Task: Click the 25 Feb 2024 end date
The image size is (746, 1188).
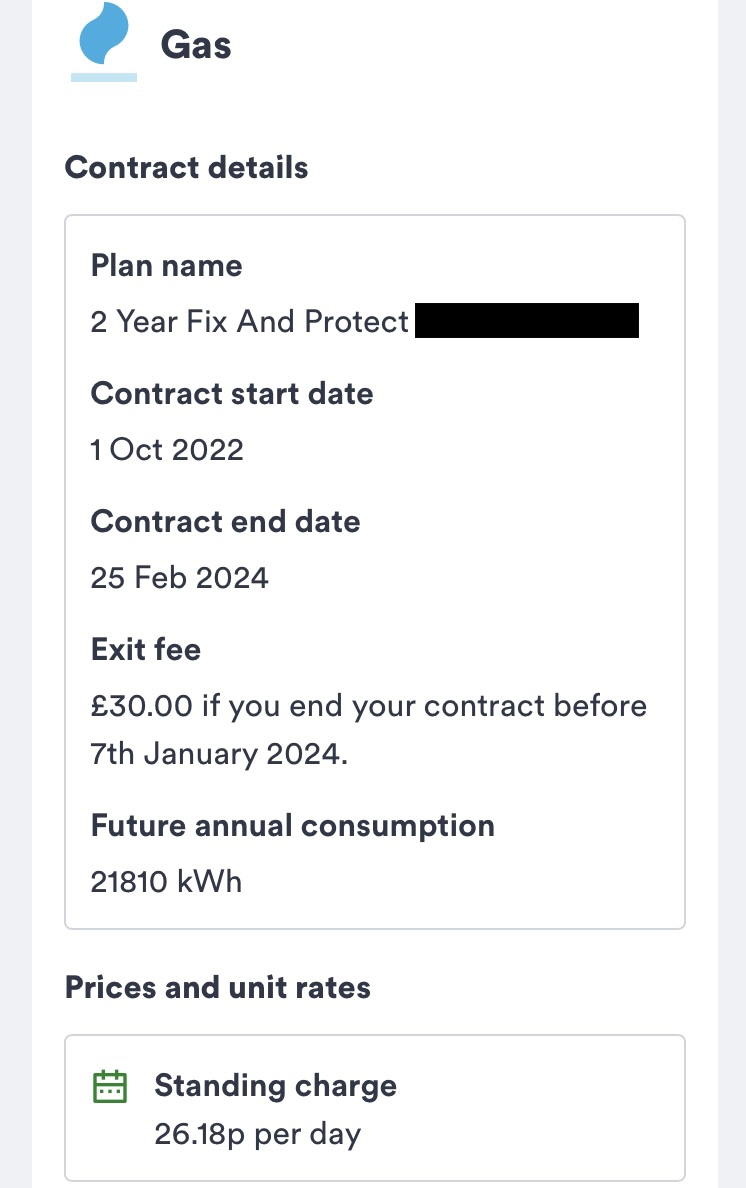Action: click(x=179, y=577)
